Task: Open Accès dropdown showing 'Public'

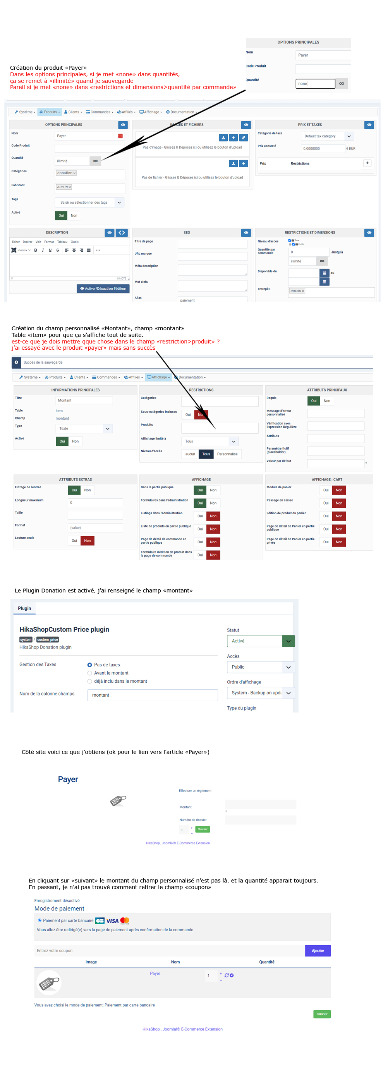Action: tap(261, 667)
